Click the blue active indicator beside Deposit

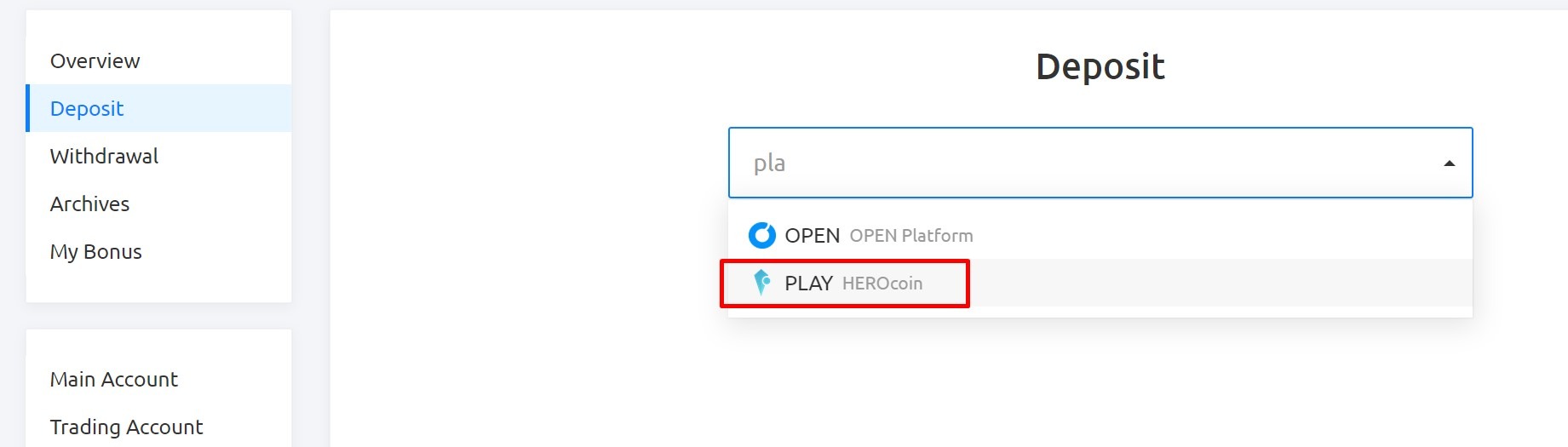28,108
